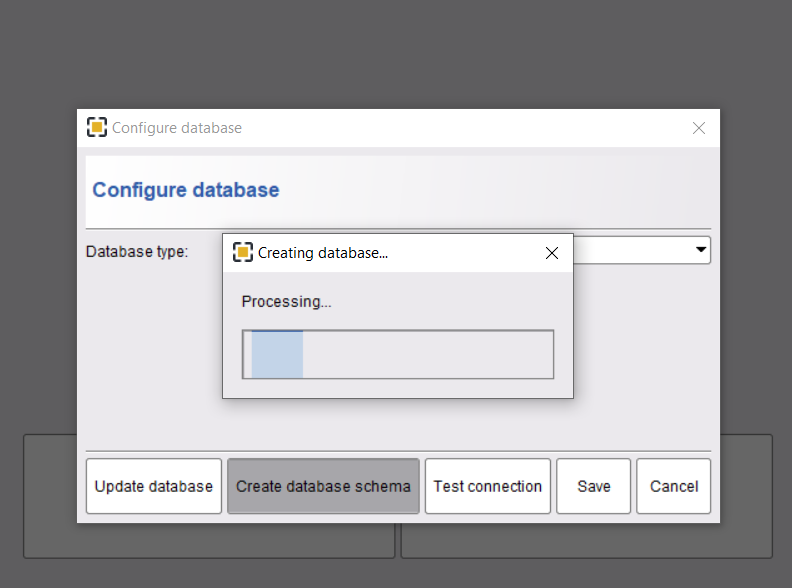
Task: Click the left background panel behind dialog
Action: tap(50, 496)
